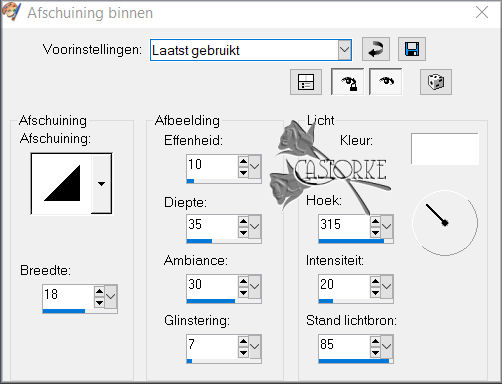This screenshot has width=502, height=384.
Task: Click the Glinstering slider bar
Action: coord(224,361)
